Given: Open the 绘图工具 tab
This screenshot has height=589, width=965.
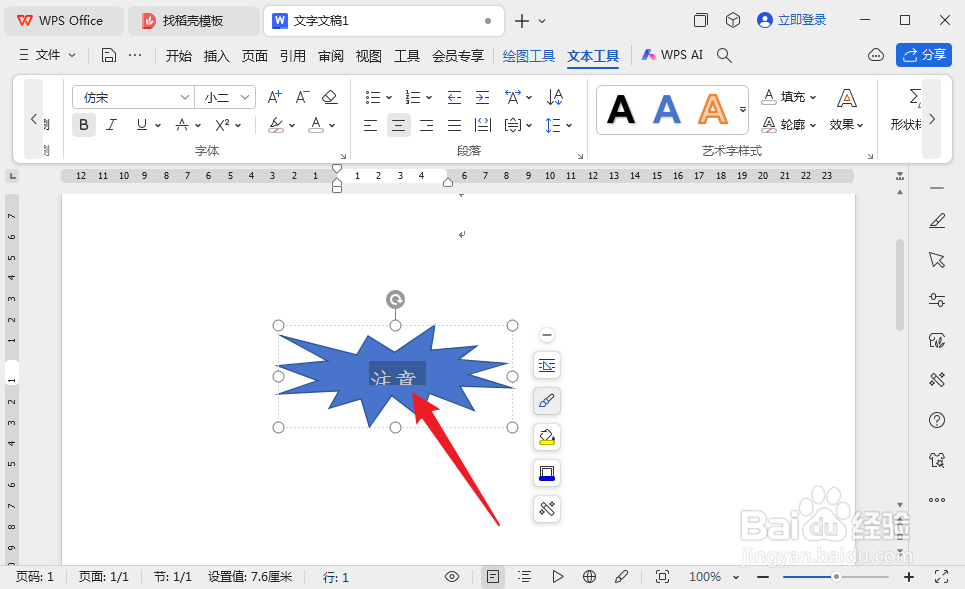Looking at the screenshot, I should [529, 56].
